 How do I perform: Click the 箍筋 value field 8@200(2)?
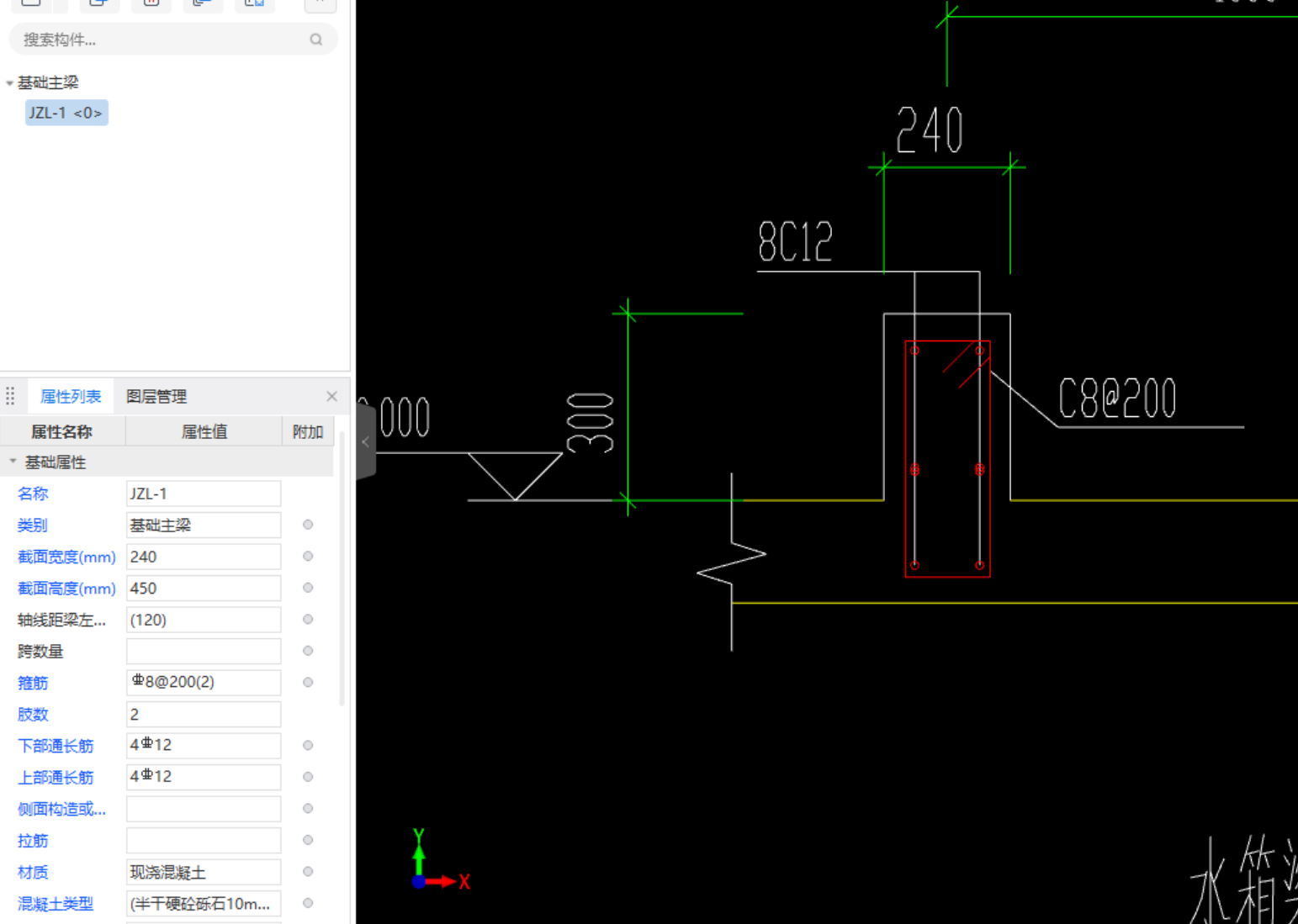[x=204, y=682]
